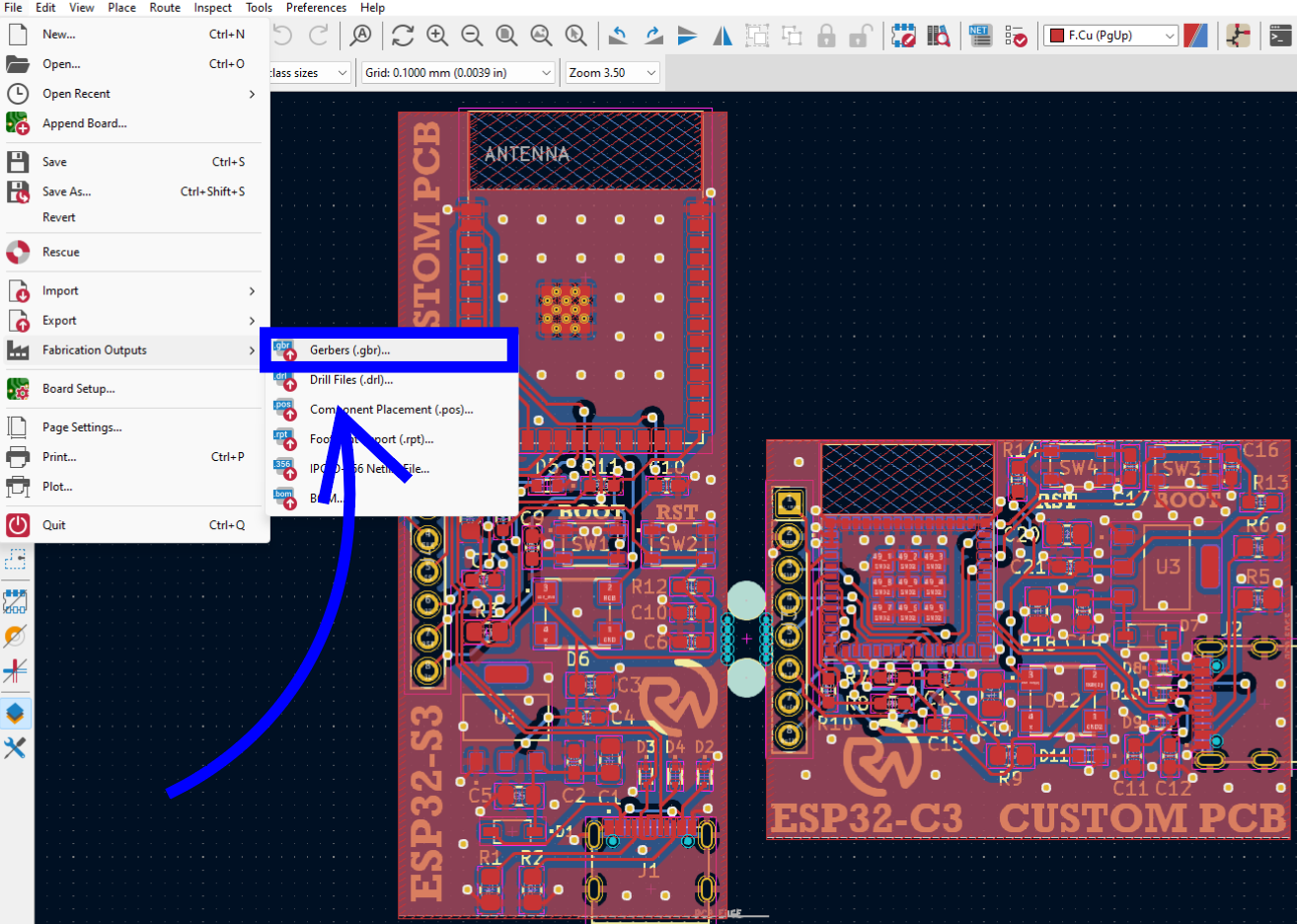Toggle sketch mode for pads
Image resolution: width=1297 pixels, height=924 pixels.
16,601
